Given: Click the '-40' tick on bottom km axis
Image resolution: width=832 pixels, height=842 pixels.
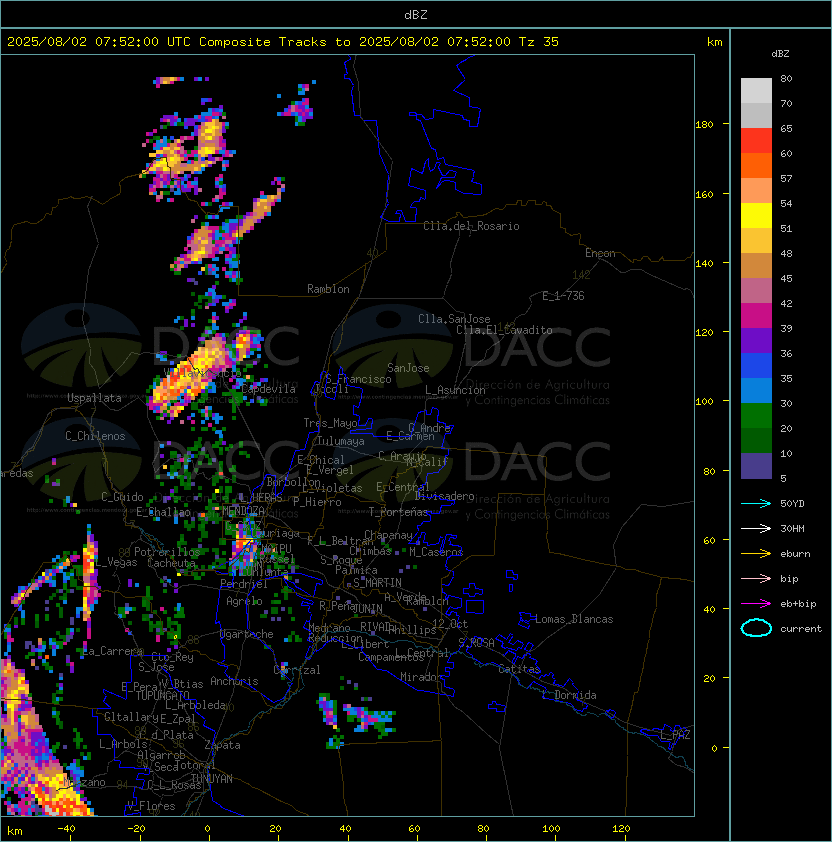Looking at the screenshot, I should click(67, 829).
